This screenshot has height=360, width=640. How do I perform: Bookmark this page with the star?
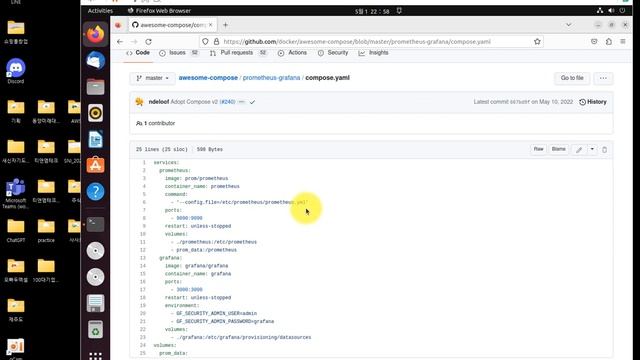tap(537, 42)
